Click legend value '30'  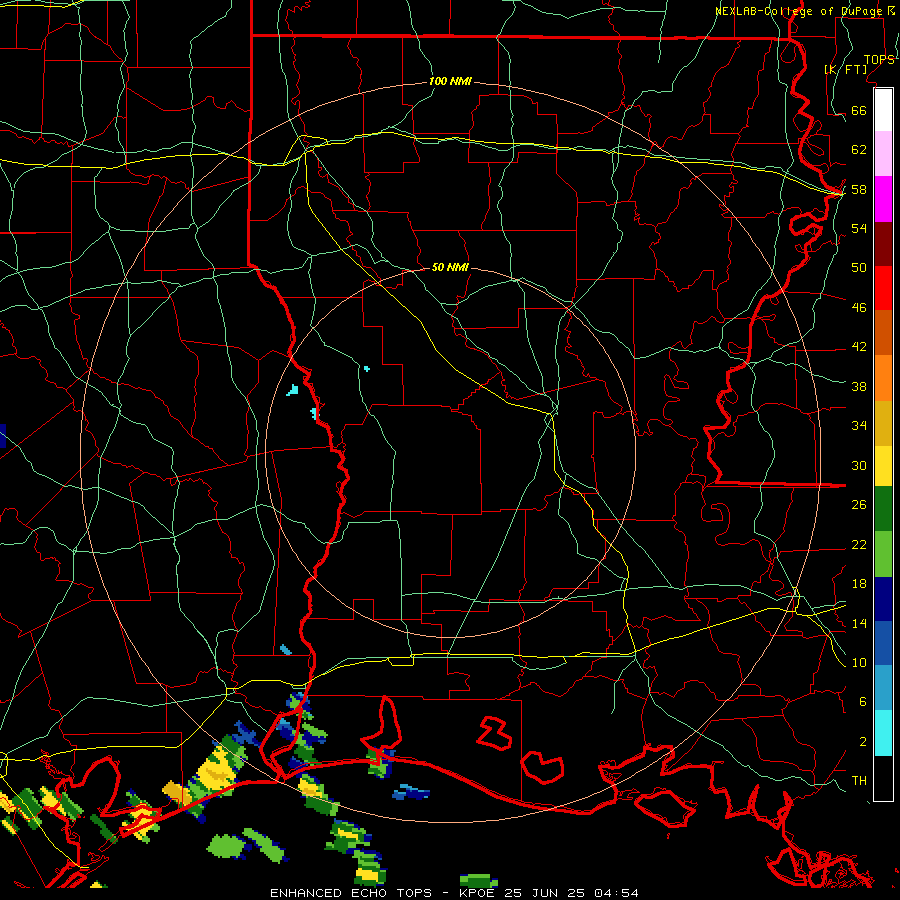(859, 465)
